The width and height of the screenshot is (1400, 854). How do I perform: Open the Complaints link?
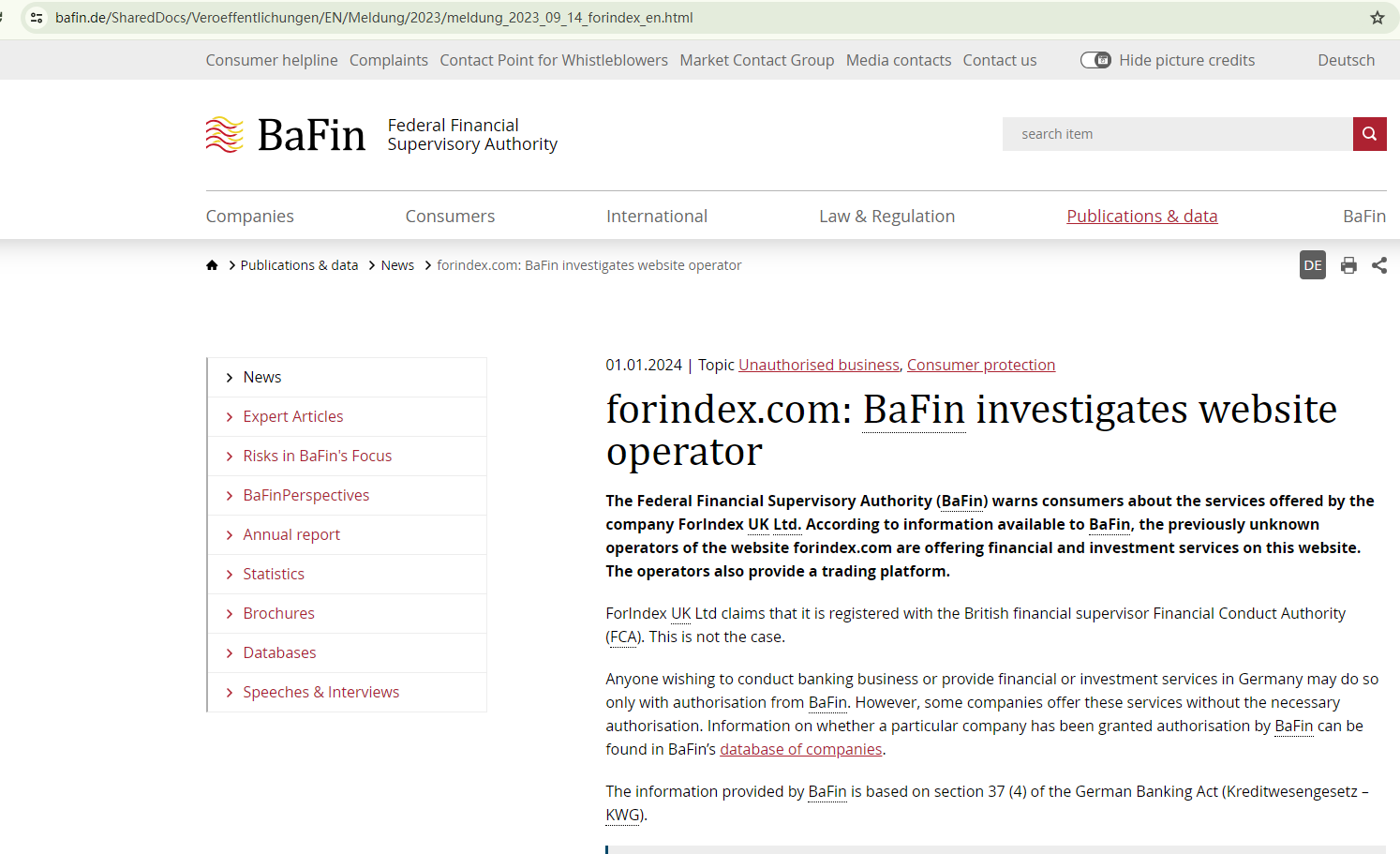[x=389, y=60]
